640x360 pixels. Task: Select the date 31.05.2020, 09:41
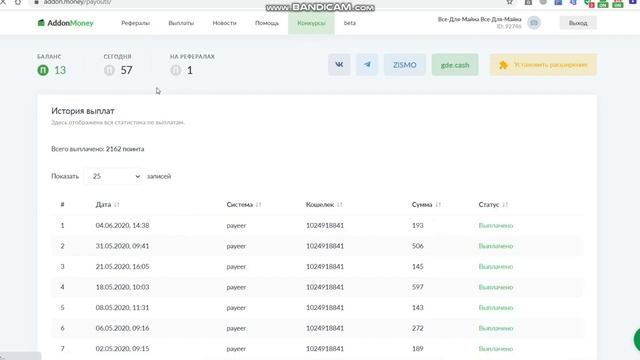click(x=122, y=246)
